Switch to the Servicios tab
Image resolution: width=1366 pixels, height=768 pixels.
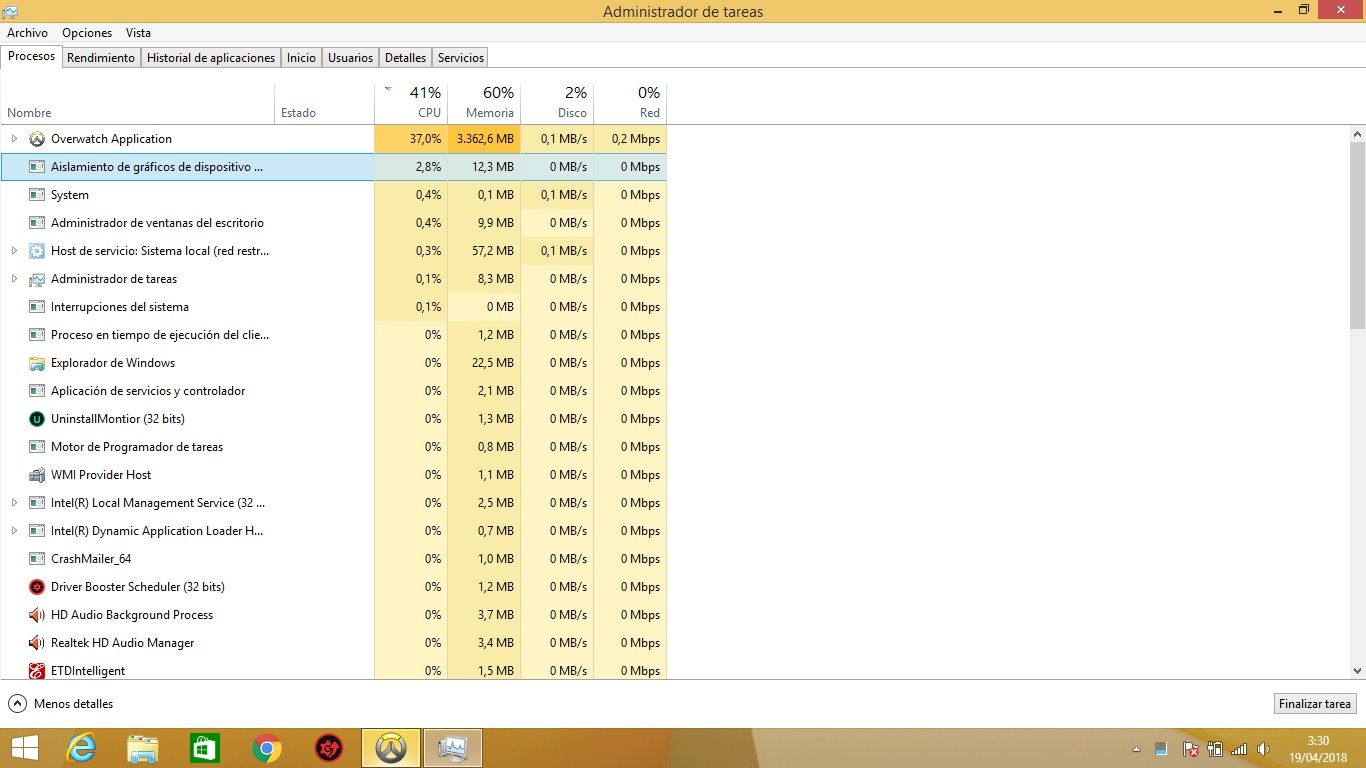(460, 57)
